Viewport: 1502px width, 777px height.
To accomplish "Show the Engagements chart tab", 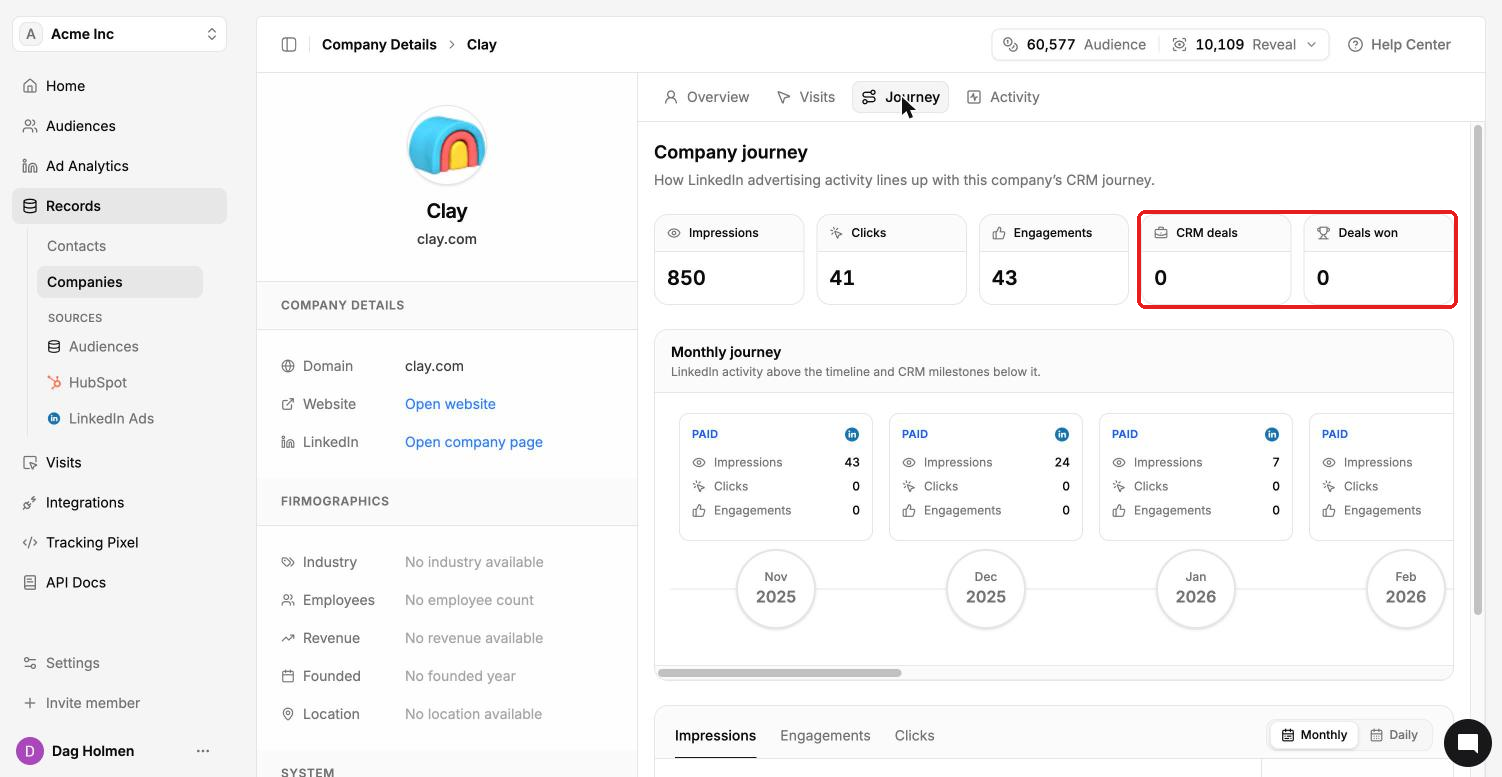I will 825,735.
